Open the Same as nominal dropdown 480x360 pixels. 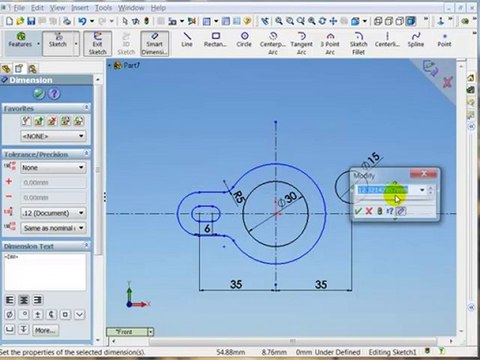pos(53,228)
